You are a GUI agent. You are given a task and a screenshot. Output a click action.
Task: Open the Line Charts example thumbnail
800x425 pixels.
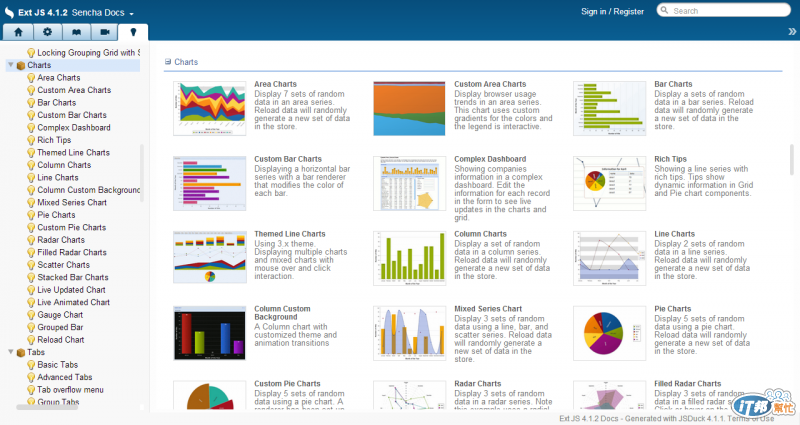(x=609, y=258)
